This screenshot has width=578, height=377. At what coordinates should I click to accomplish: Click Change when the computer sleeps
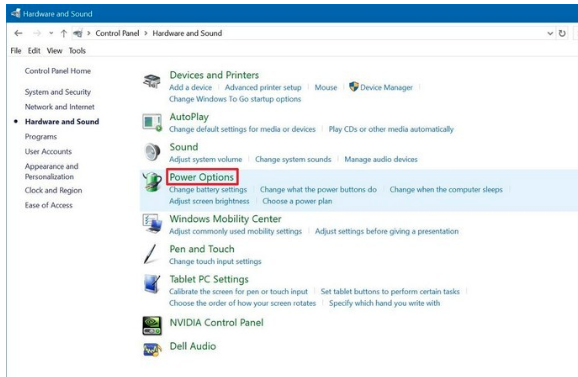[446, 190]
